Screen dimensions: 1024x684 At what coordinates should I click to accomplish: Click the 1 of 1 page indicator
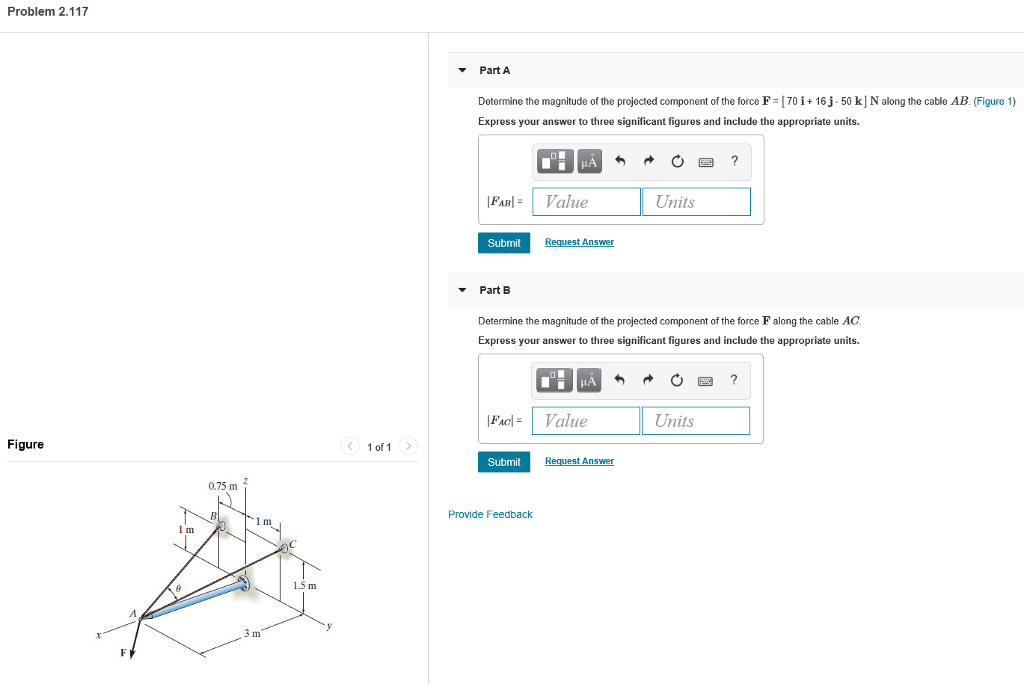378,446
